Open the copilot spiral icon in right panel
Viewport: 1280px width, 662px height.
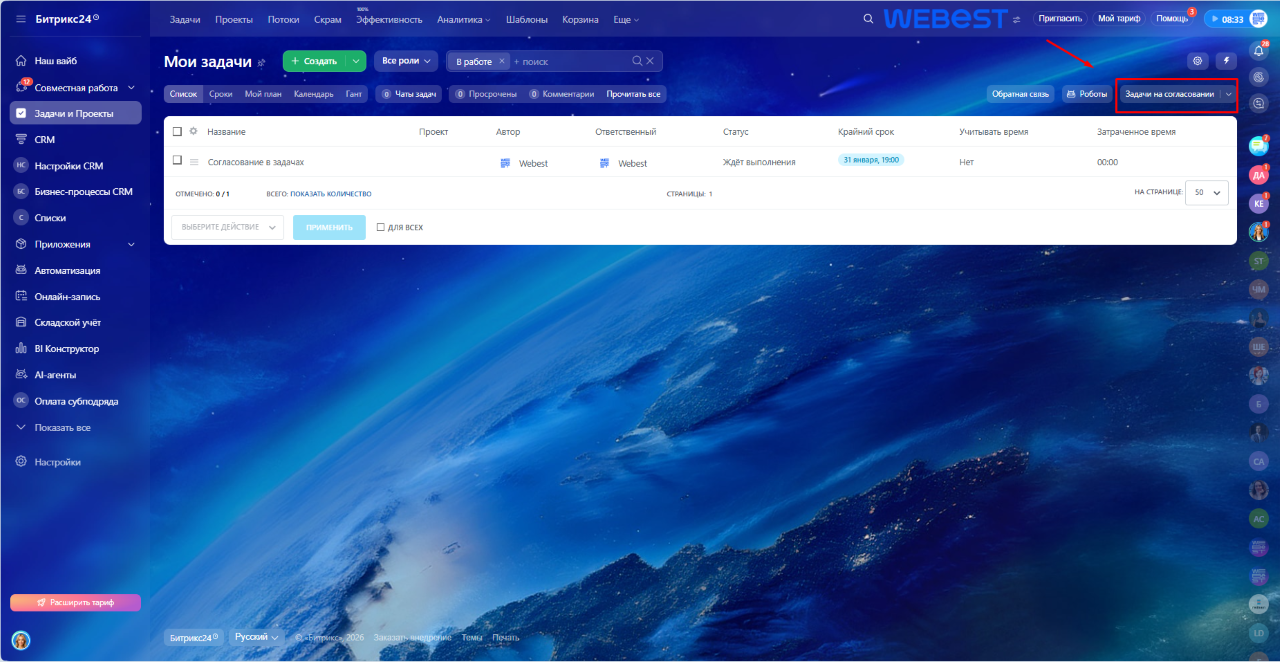pyautogui.click(x=1259, y=76)
